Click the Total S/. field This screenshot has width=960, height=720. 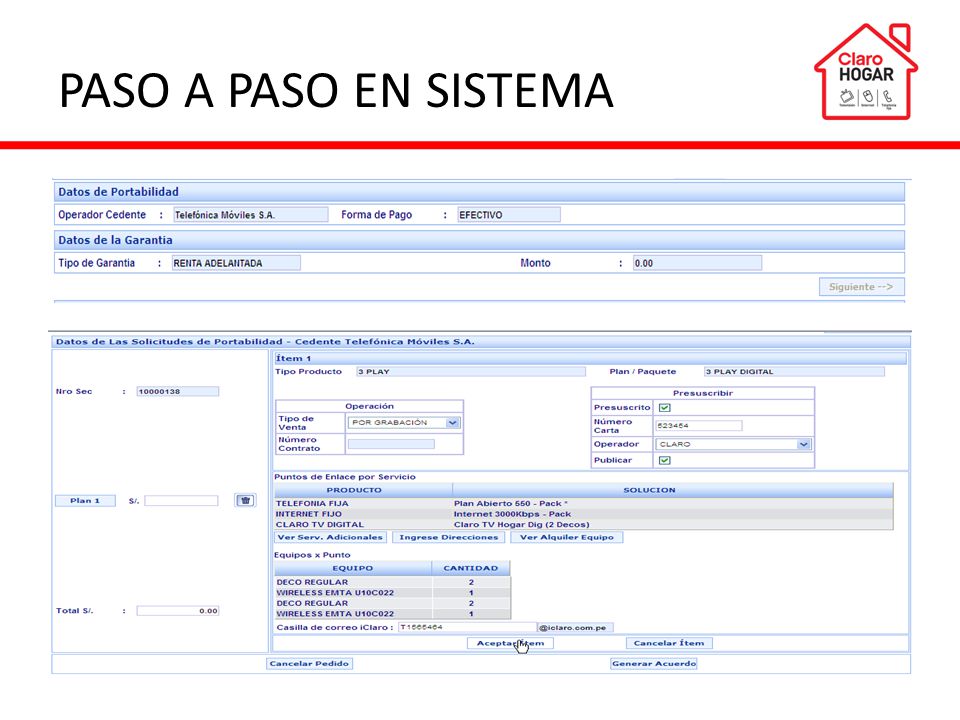(178, 610)
